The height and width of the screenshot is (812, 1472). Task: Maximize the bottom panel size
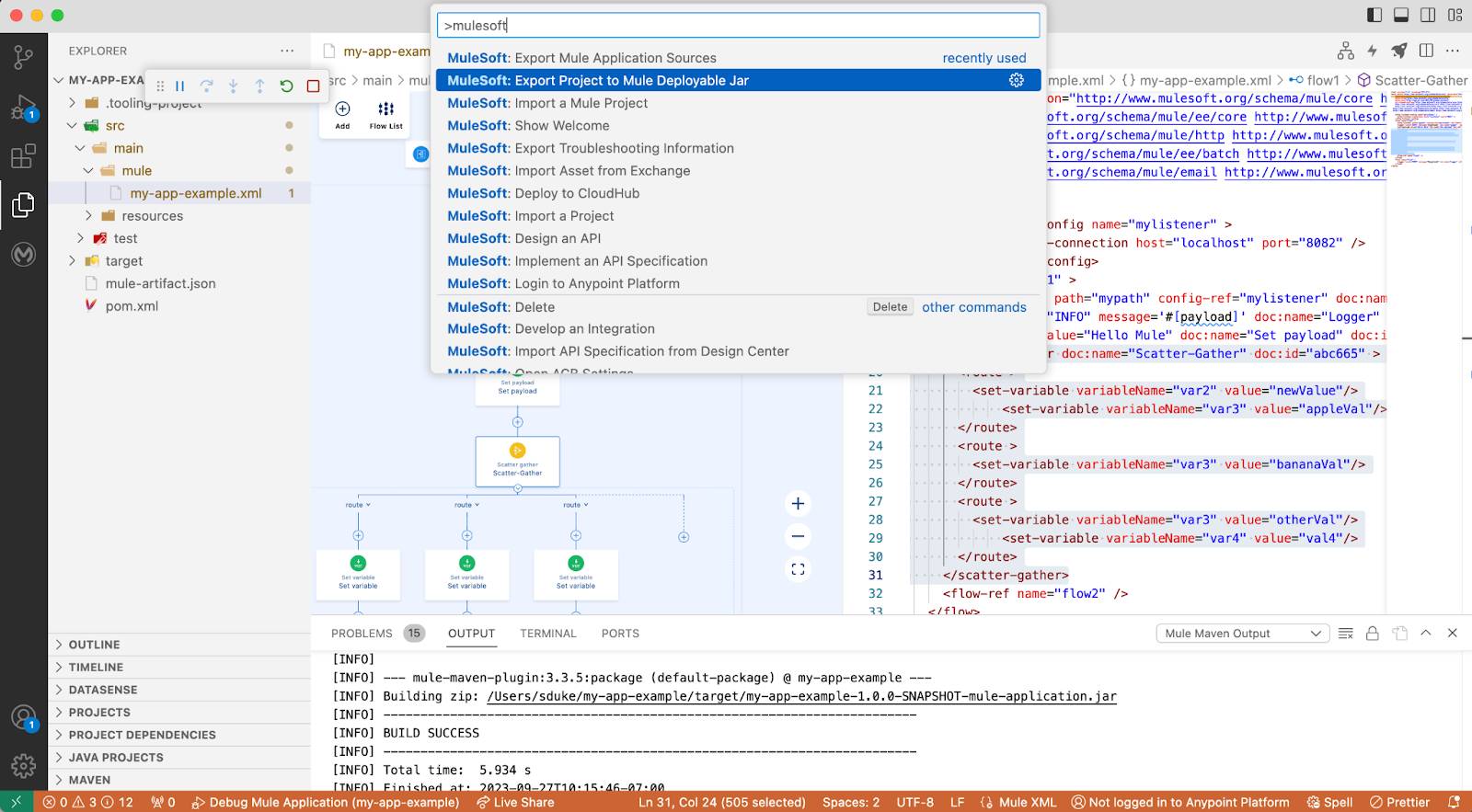tap(1426, 633)
